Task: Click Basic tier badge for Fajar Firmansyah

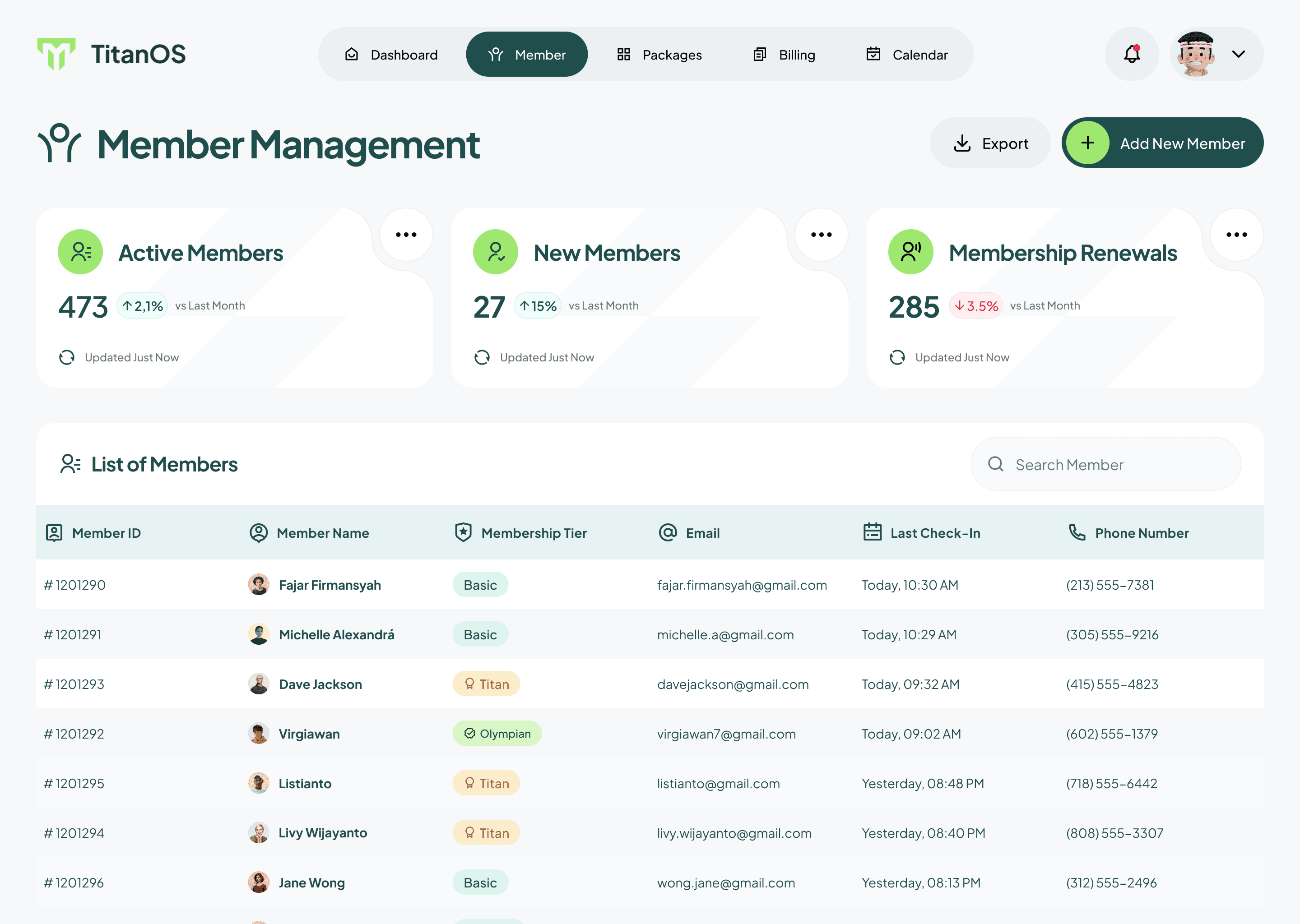Action: (x=480, y=585)
